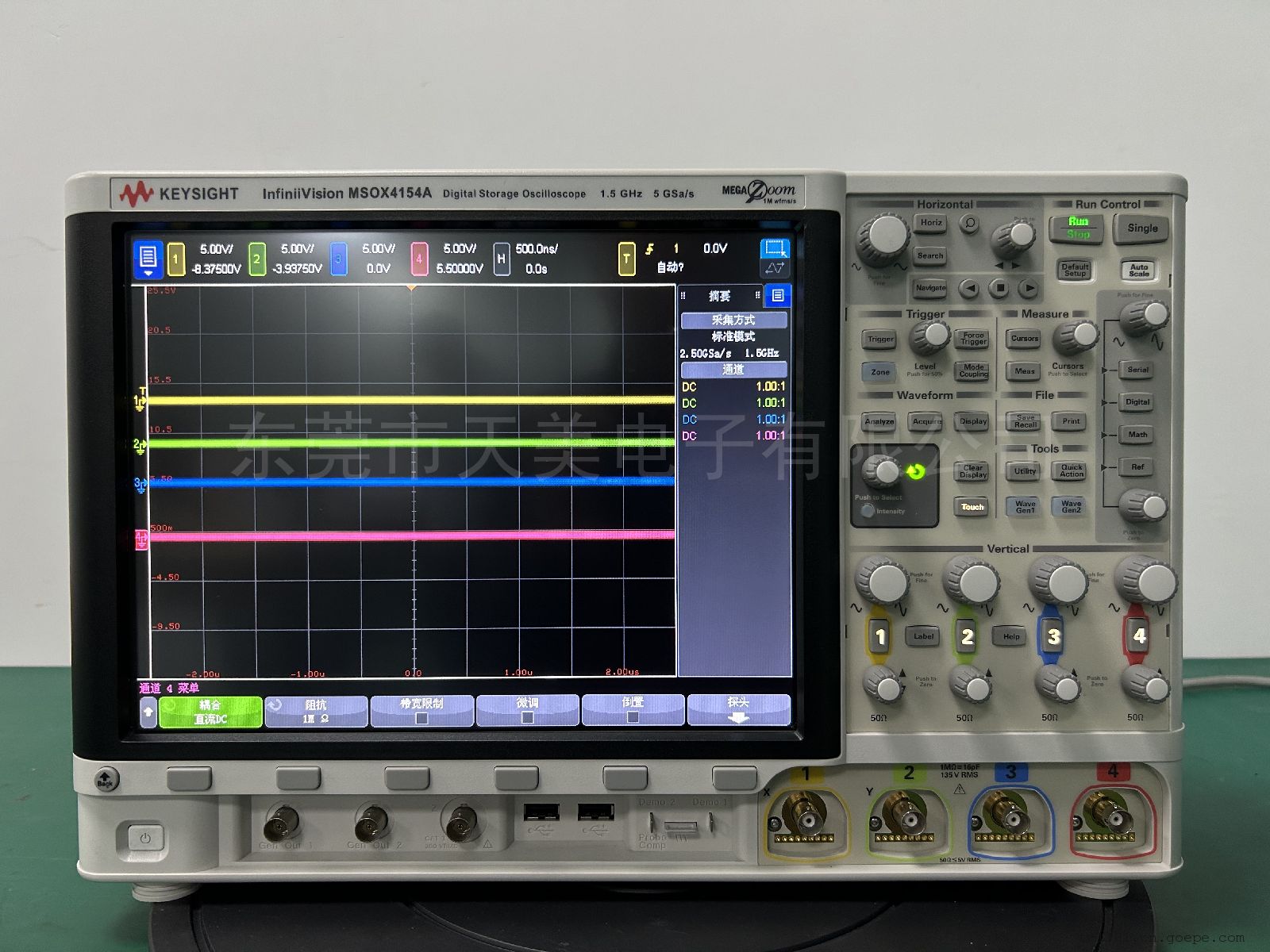Toggle the 倒置 invert checkbox
The image size is (1270, 952).
pos(633,717)
